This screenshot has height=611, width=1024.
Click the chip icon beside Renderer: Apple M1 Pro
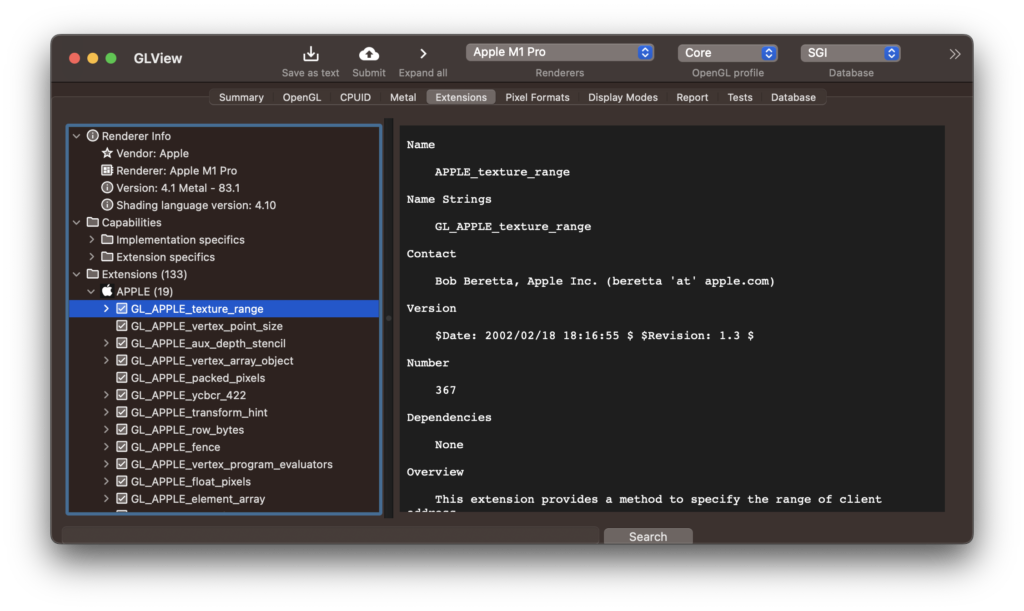[x=107, y=170]
